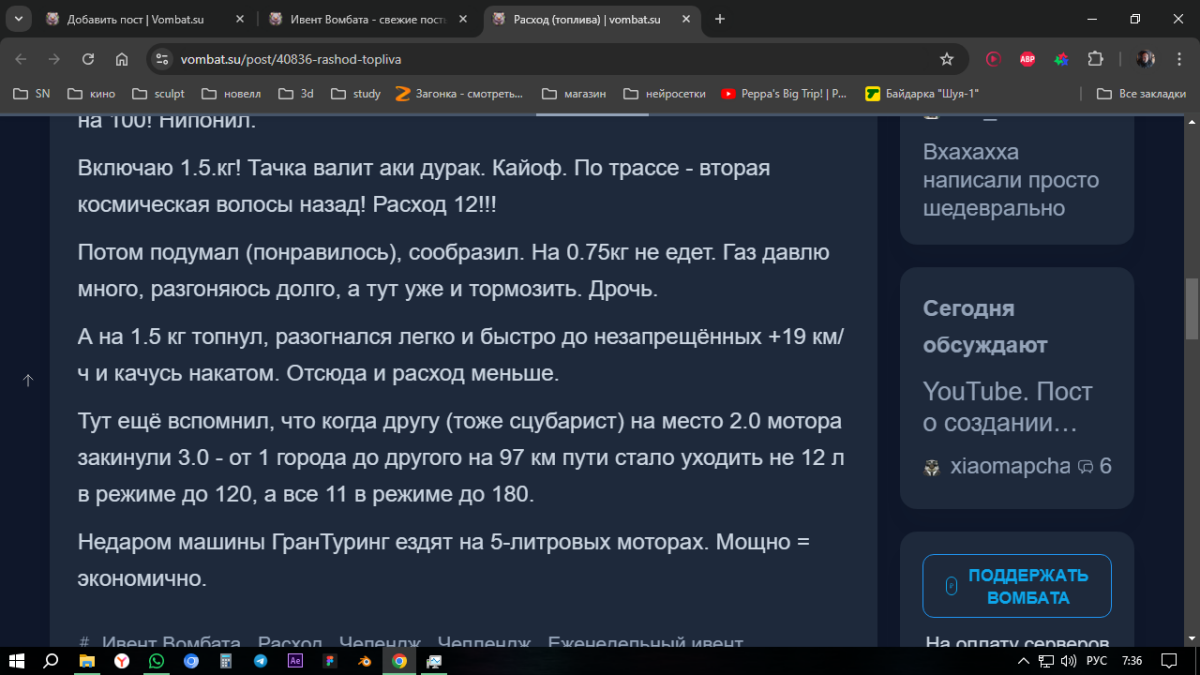The image size is (1200, 675).
Task: View site information icon in address bar
Action: click(x=163, y=59)
